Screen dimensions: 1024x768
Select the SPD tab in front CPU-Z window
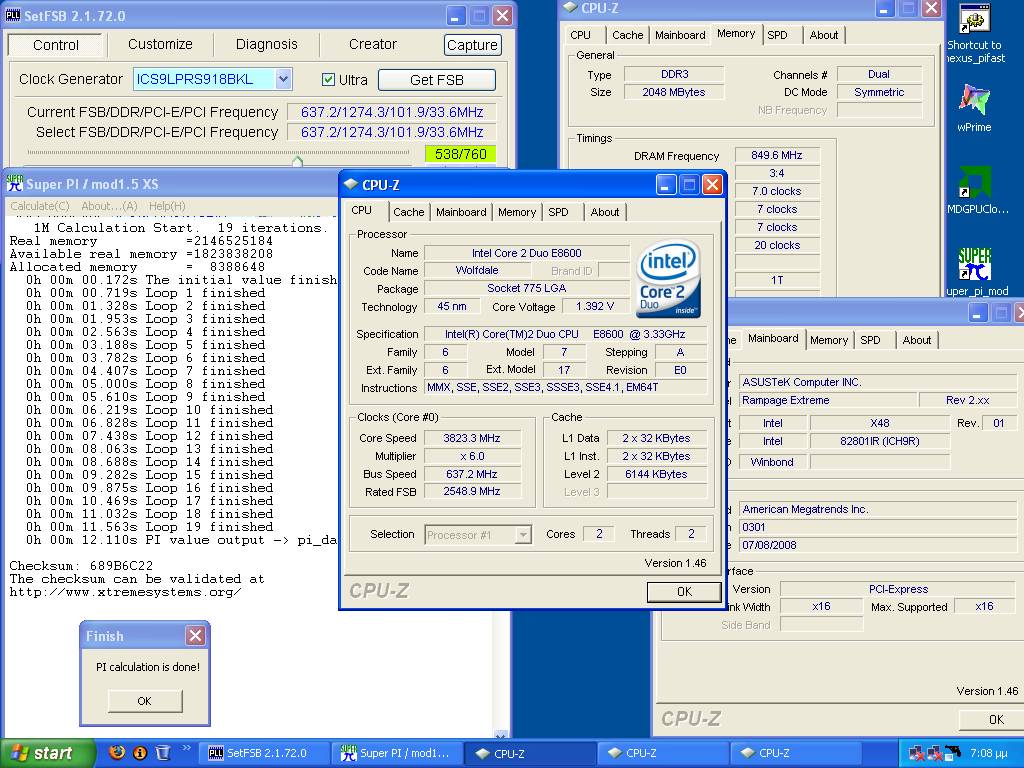pos(558,212)
